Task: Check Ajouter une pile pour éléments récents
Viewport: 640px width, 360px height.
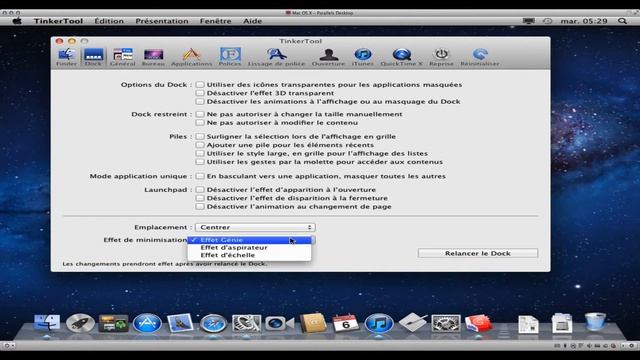Action: 200,145
